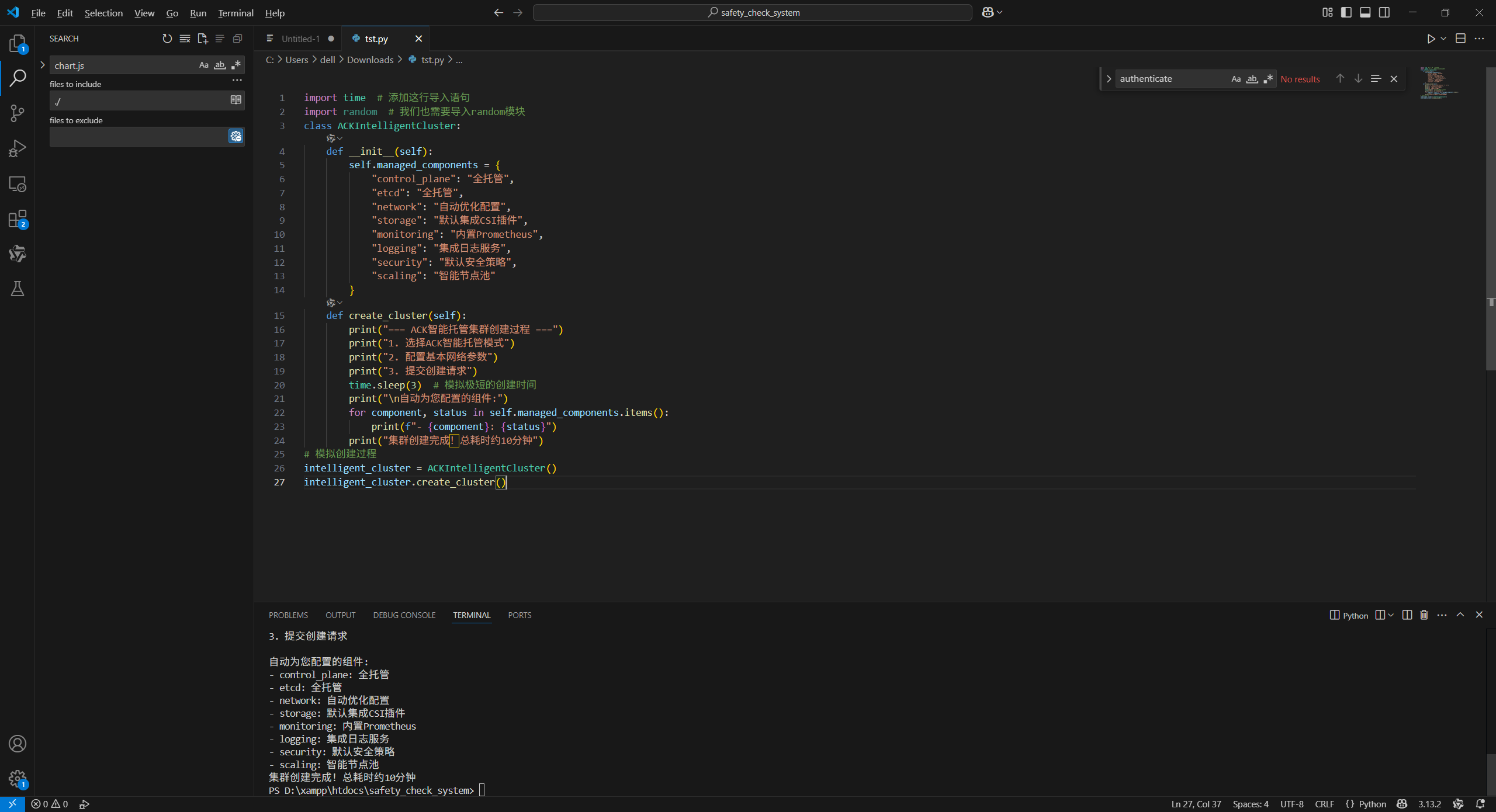Kill terminal with trash icon
Screen dimensions: 1496x812
coord(1424,615)
